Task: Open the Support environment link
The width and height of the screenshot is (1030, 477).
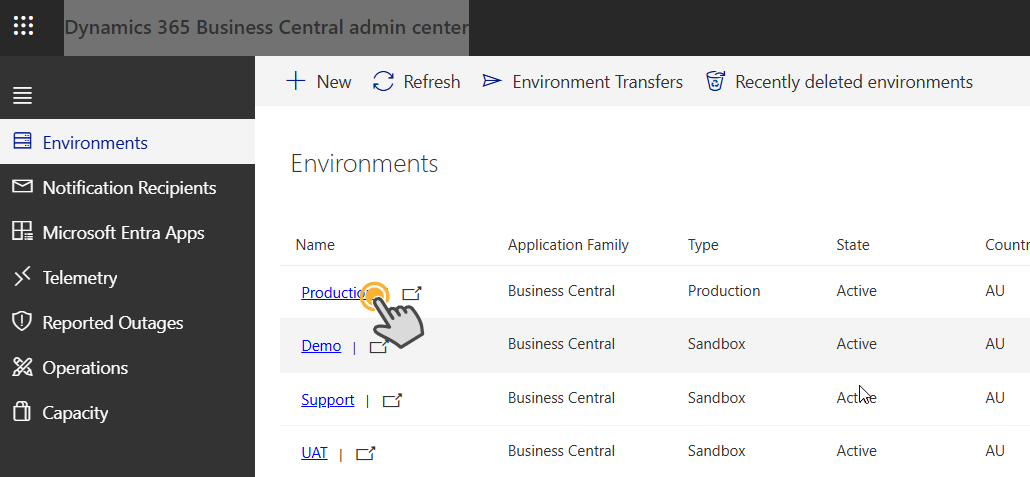Action: click(x=327, y=400)
